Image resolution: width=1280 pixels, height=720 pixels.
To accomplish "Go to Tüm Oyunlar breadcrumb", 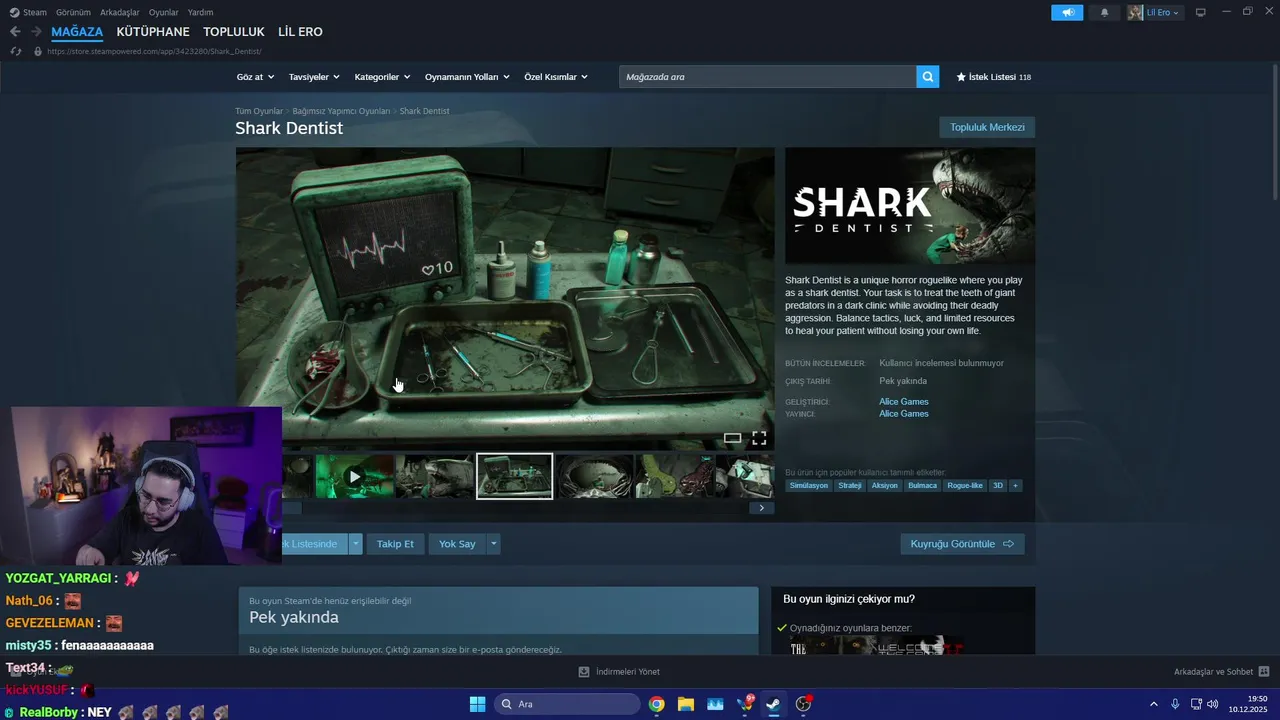I will point(259,111).
